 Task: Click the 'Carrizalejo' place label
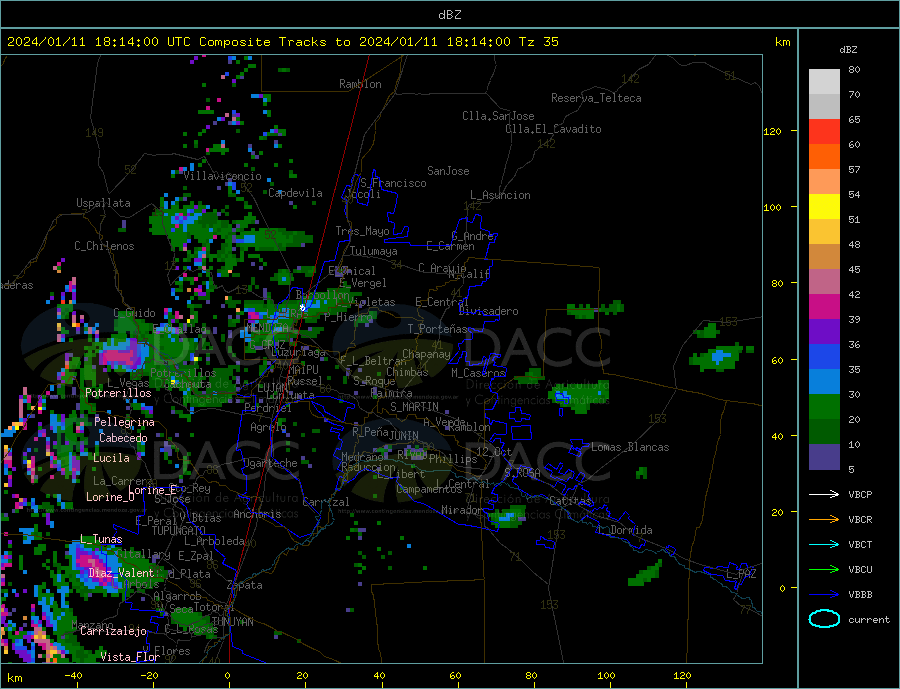[114, 631]
